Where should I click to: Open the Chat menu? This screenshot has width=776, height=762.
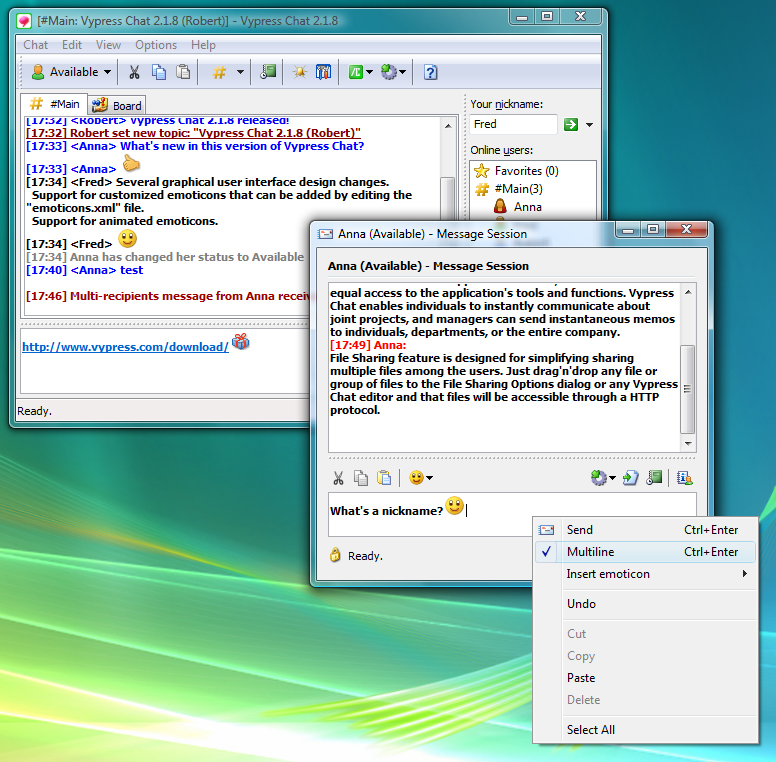pos(35,45)
